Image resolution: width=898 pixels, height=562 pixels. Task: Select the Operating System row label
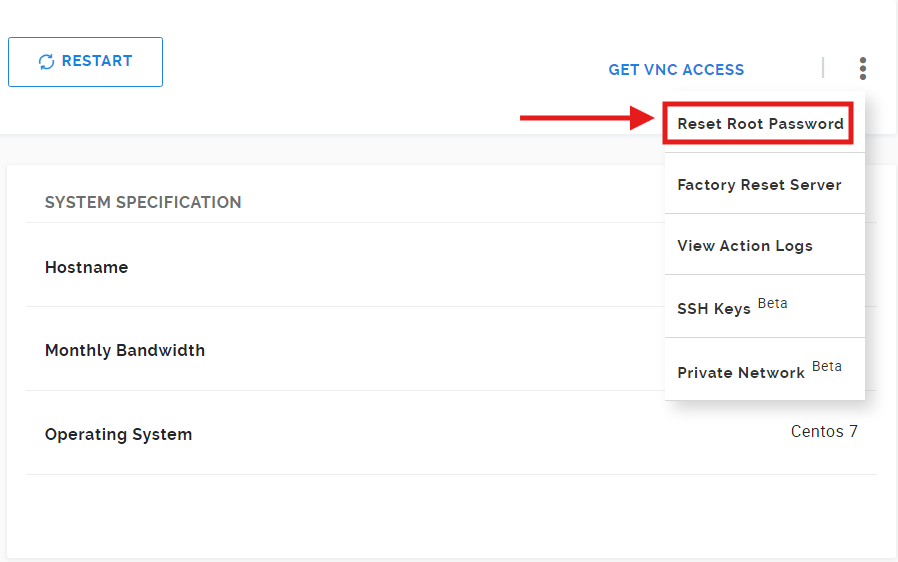click(119, 434)
